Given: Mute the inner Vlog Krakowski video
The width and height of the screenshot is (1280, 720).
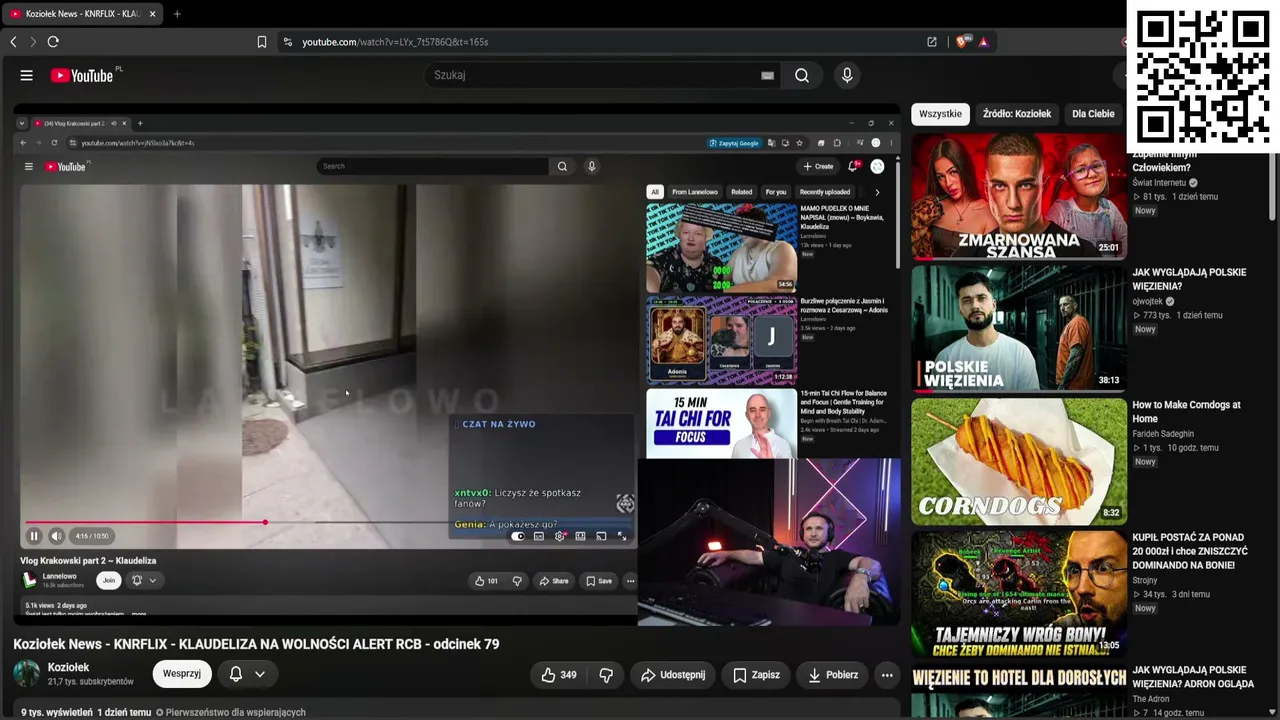Looking at the screenshot, I should [57, 536].
